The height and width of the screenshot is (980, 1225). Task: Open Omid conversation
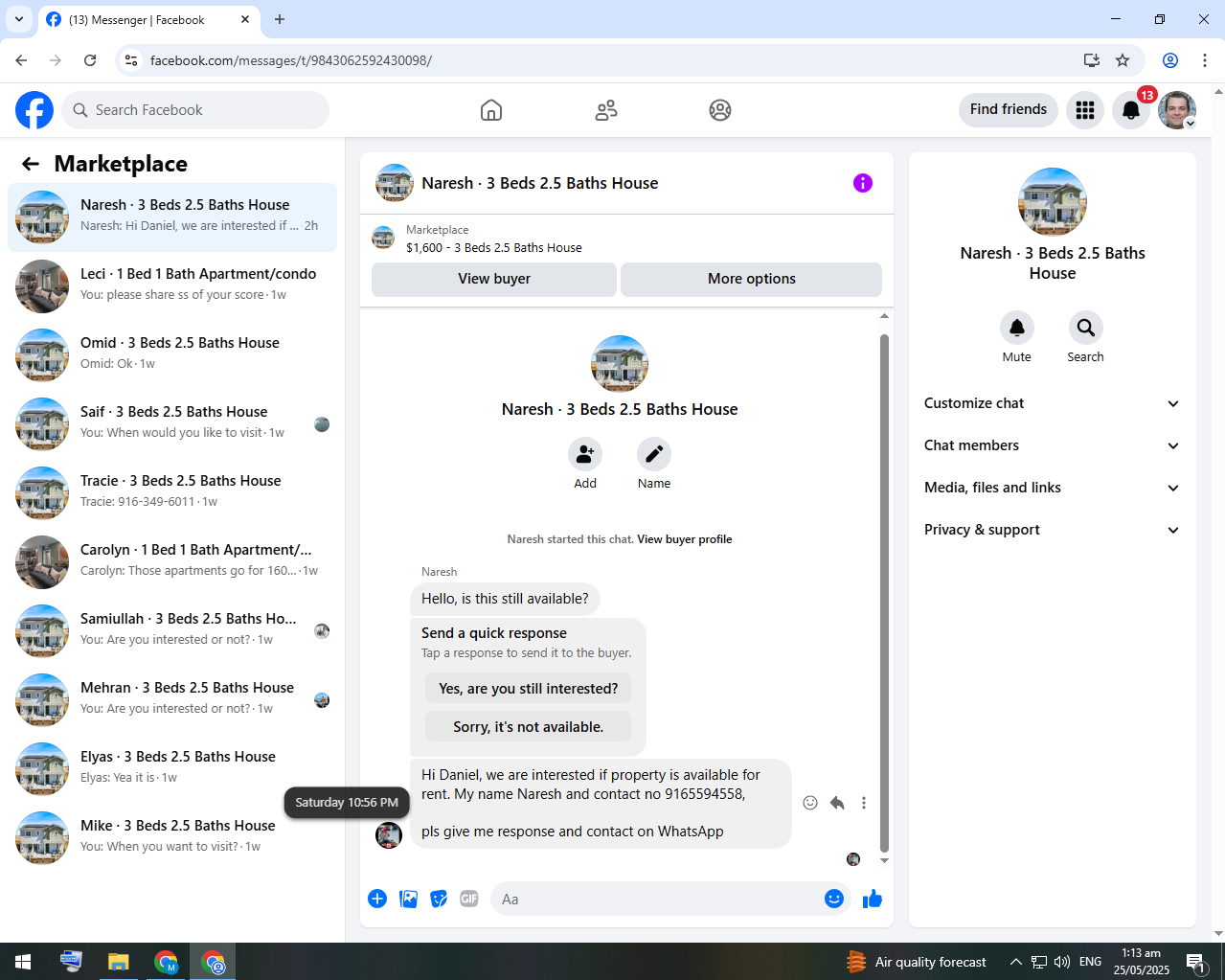(x=172, y=355)
